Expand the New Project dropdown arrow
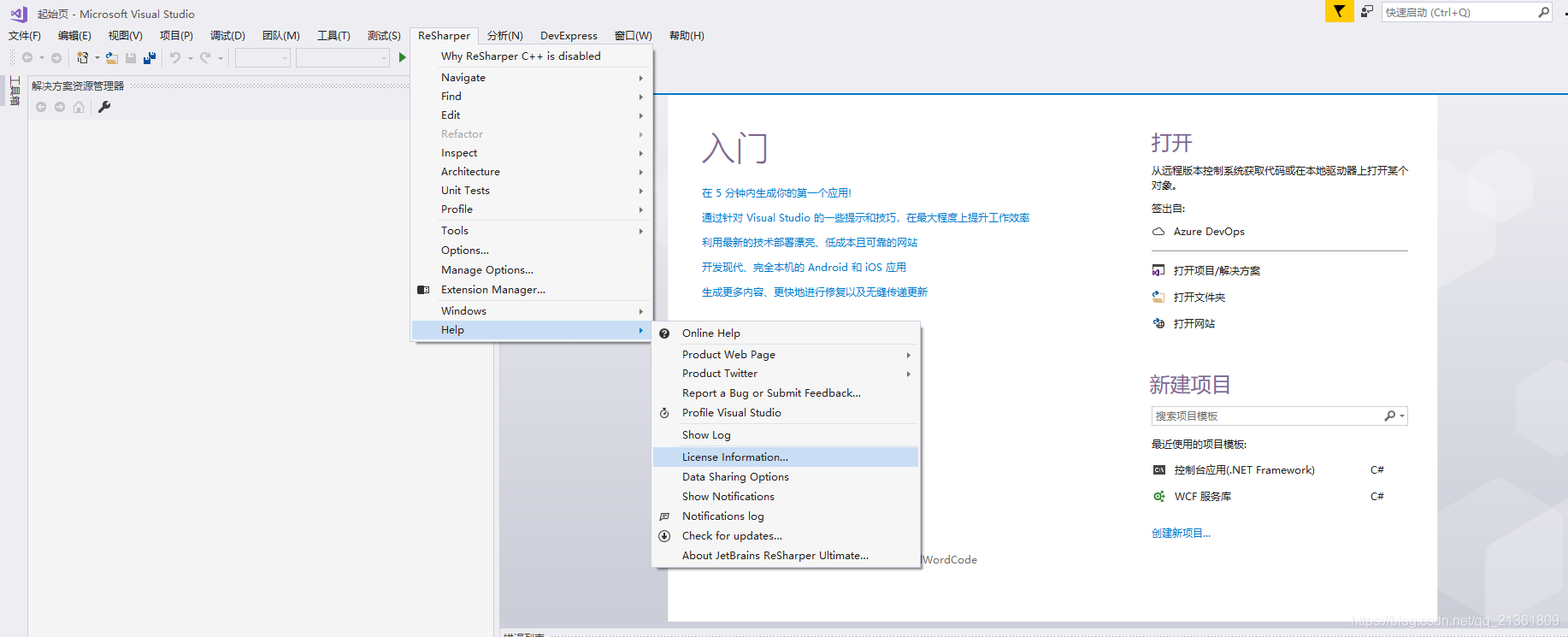1568x637 pixels. point(97,58)
